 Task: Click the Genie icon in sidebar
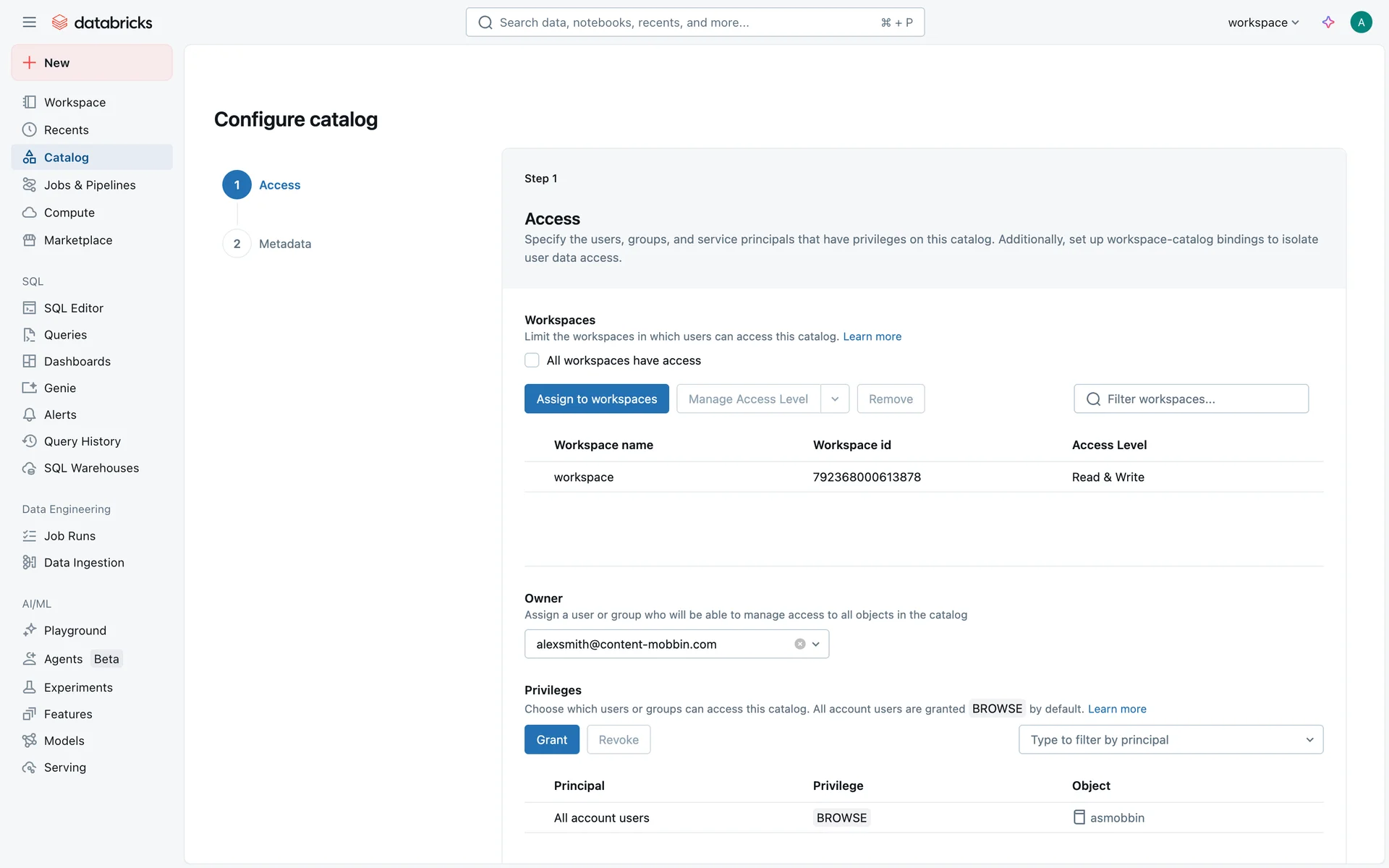coord(29,388)
